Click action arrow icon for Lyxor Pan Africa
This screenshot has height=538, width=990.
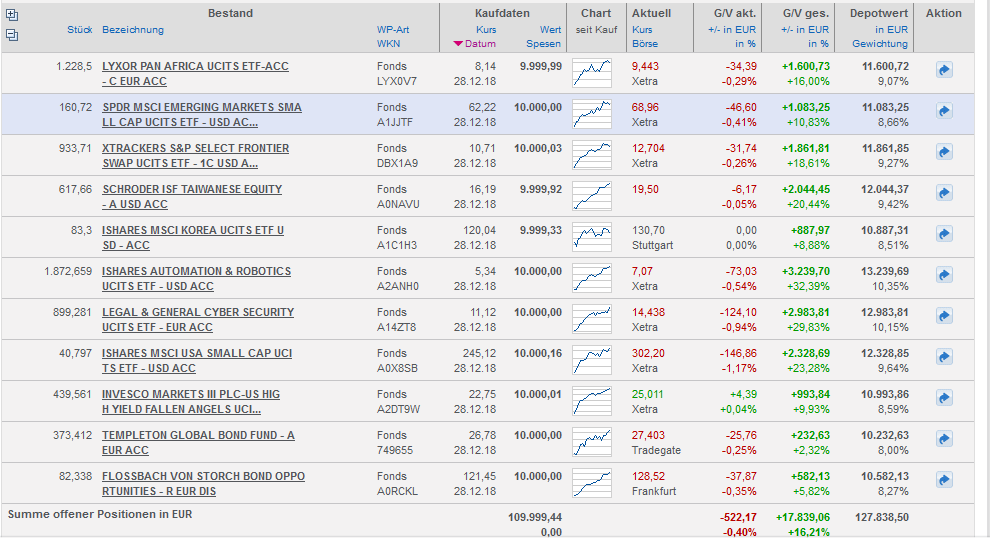pos(944,70)
